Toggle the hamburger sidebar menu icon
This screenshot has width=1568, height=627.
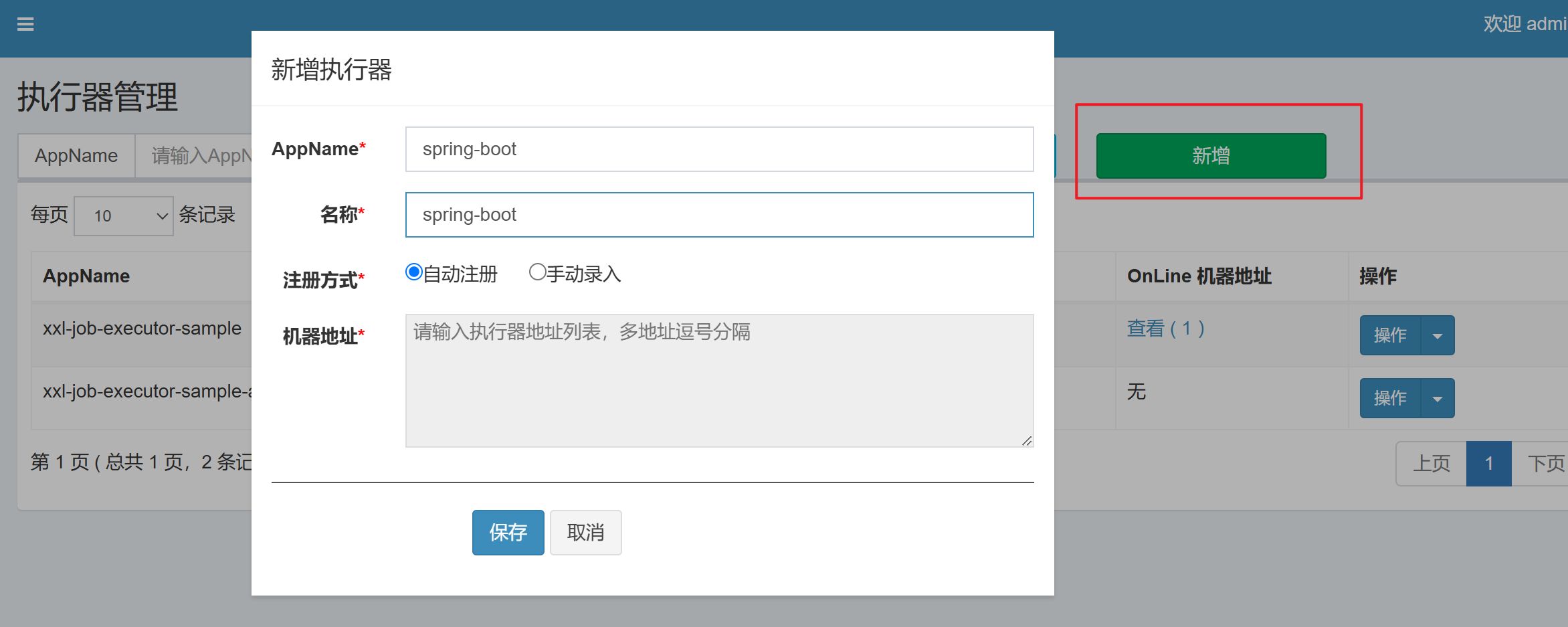coord(25,25)
